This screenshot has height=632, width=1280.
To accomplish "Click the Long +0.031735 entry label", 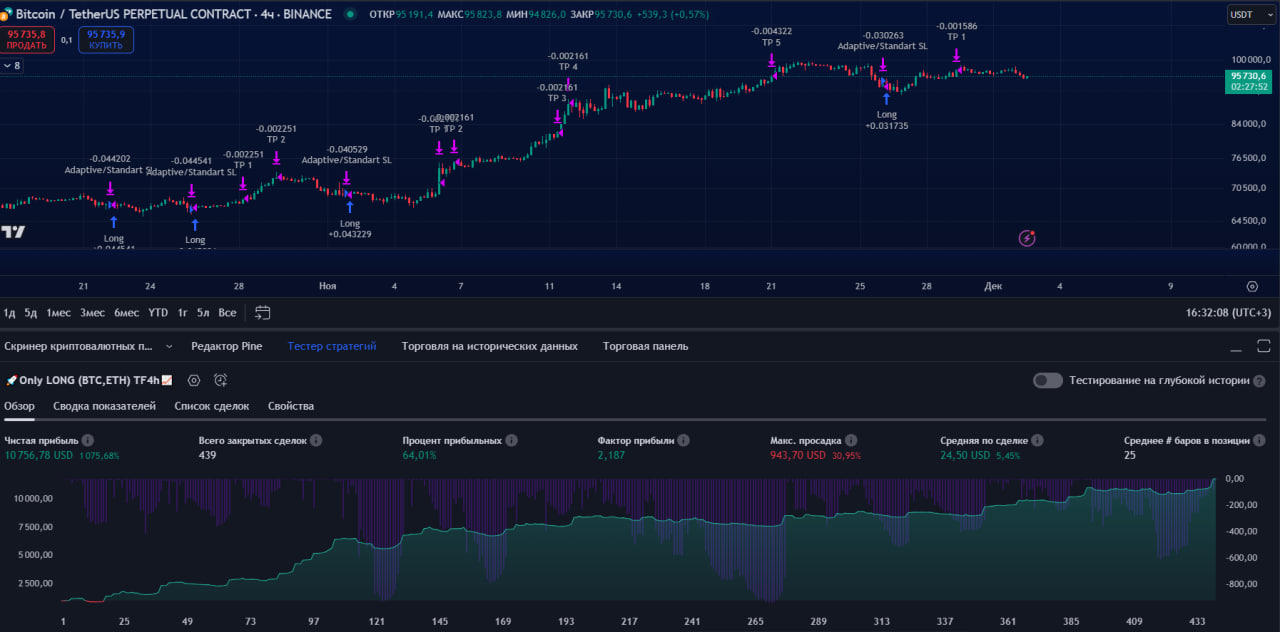I will [887, 120].
